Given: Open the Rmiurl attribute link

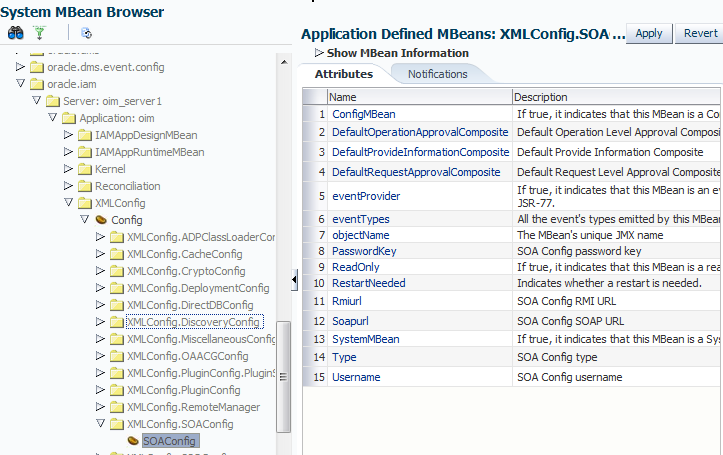Looking at the screenshot, I should [x=347, y=301].
